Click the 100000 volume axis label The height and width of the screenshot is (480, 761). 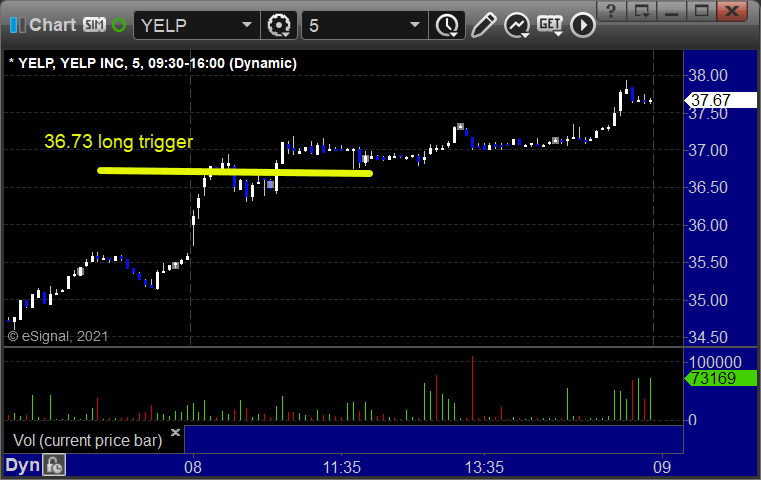(x=715, y=362)
